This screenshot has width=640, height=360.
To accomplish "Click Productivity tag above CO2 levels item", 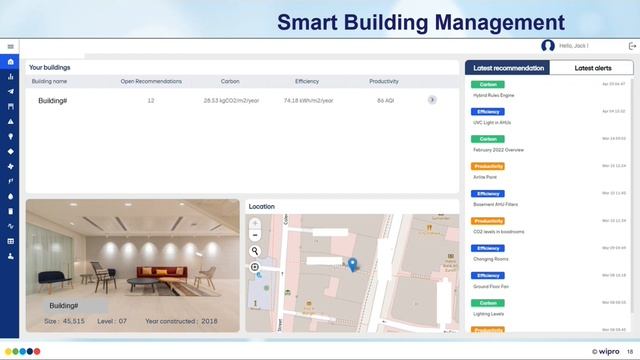I will point(488,221).
